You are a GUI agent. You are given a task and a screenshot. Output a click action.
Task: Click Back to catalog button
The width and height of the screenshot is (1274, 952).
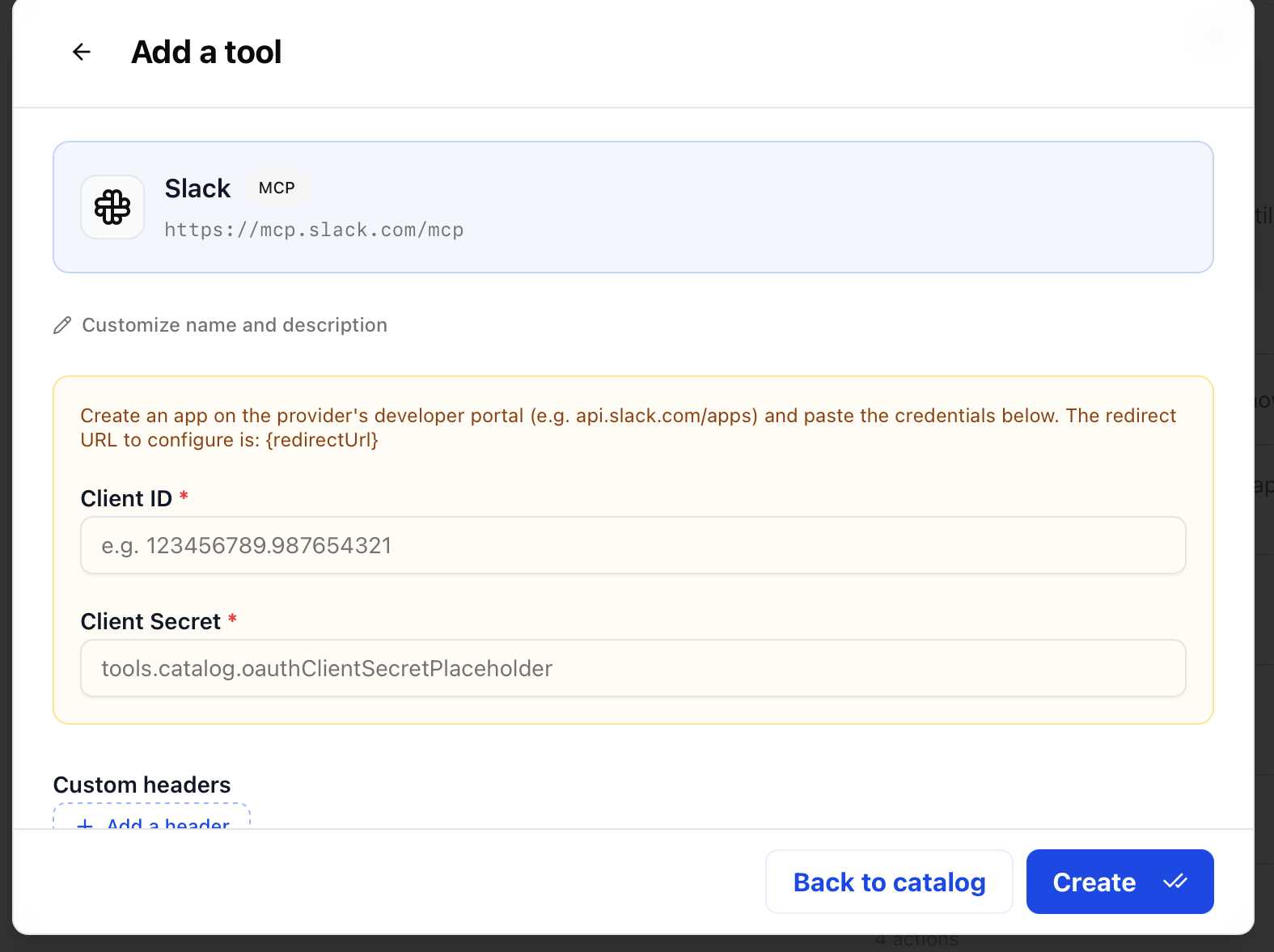[889, 882]
